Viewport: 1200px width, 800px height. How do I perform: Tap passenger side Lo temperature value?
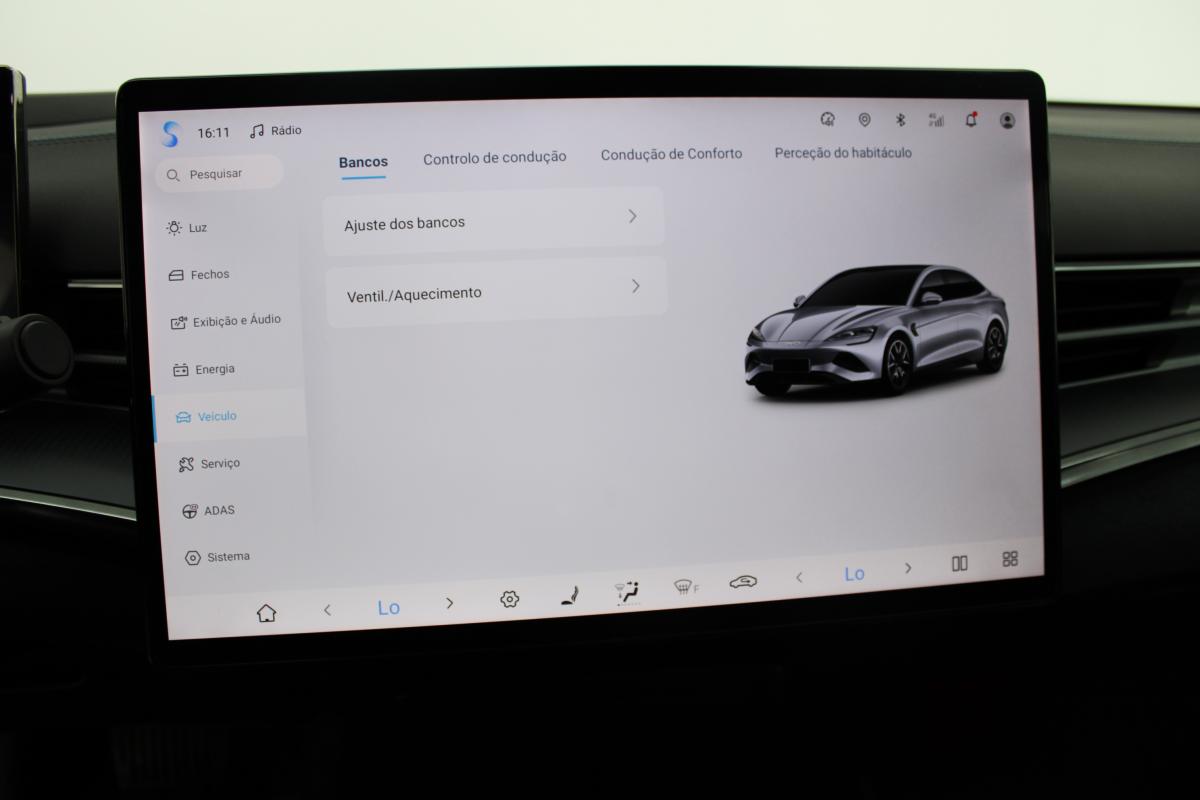pyautogui.click(x=854, y=573)
